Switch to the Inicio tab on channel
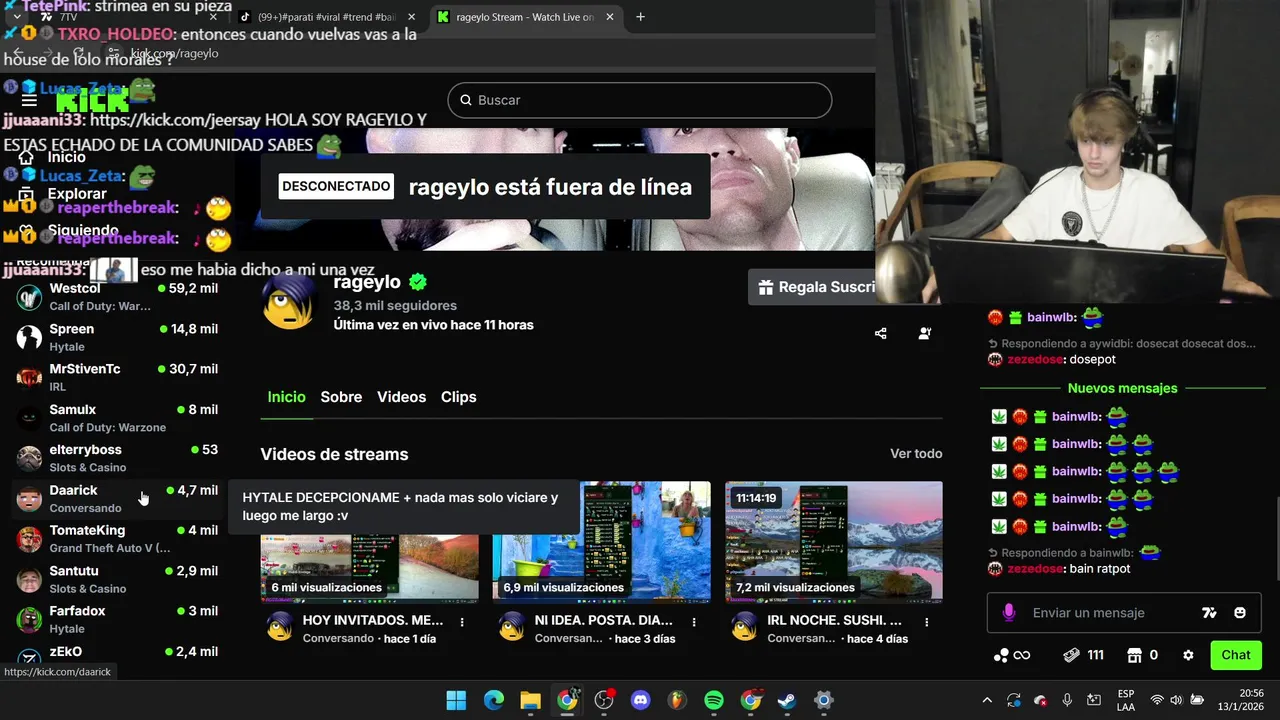 pyautogui.click(x=286, y=397)
